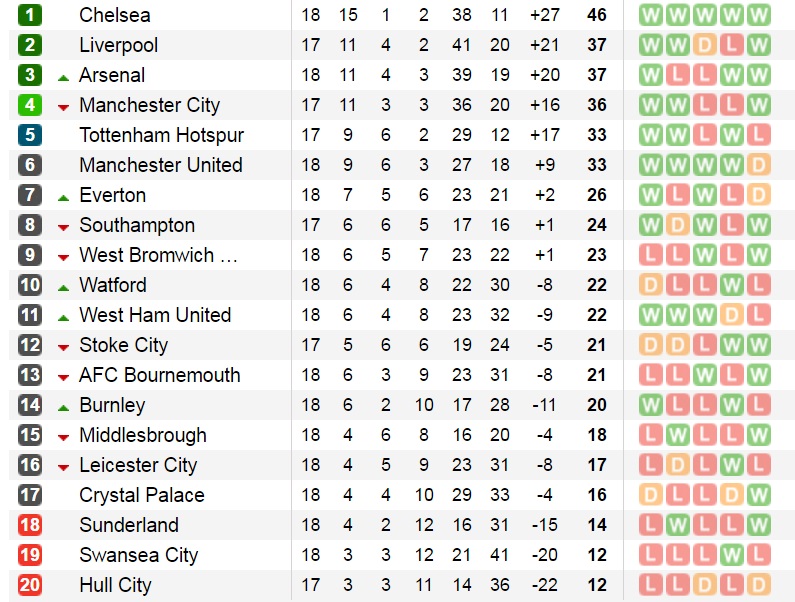
Task: Click Tottenham Hotspur's blue position 5 badge
Action: (29, 135)
